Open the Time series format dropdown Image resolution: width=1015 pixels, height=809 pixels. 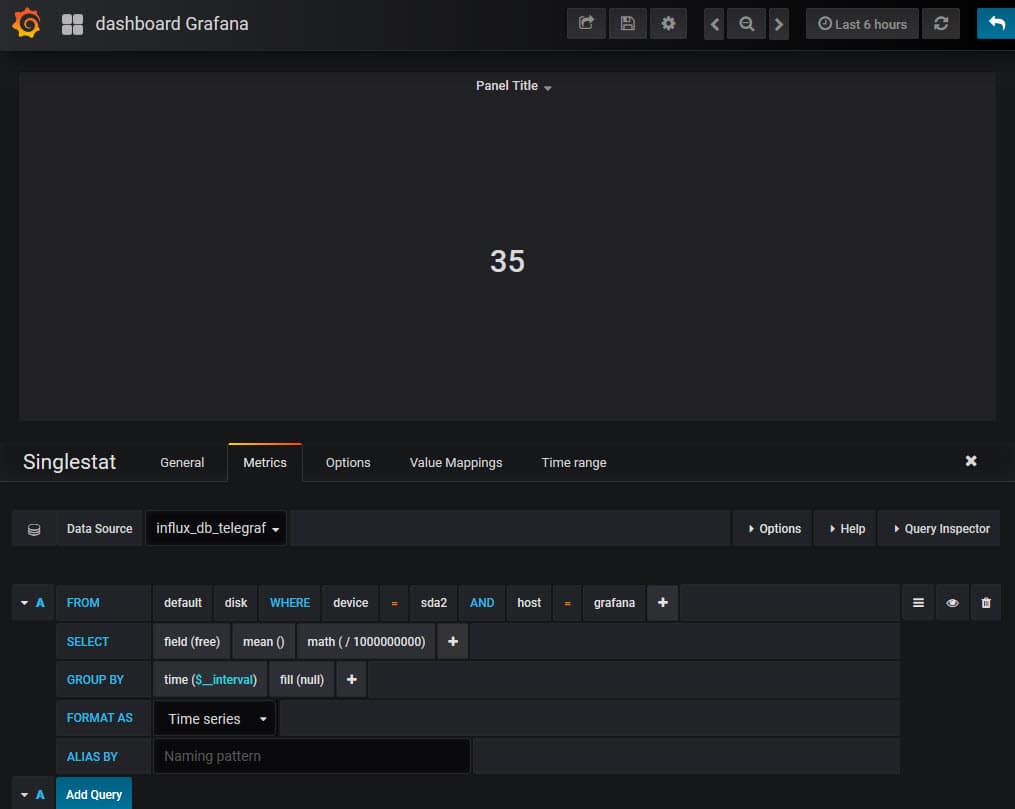[x=216, y=718]
